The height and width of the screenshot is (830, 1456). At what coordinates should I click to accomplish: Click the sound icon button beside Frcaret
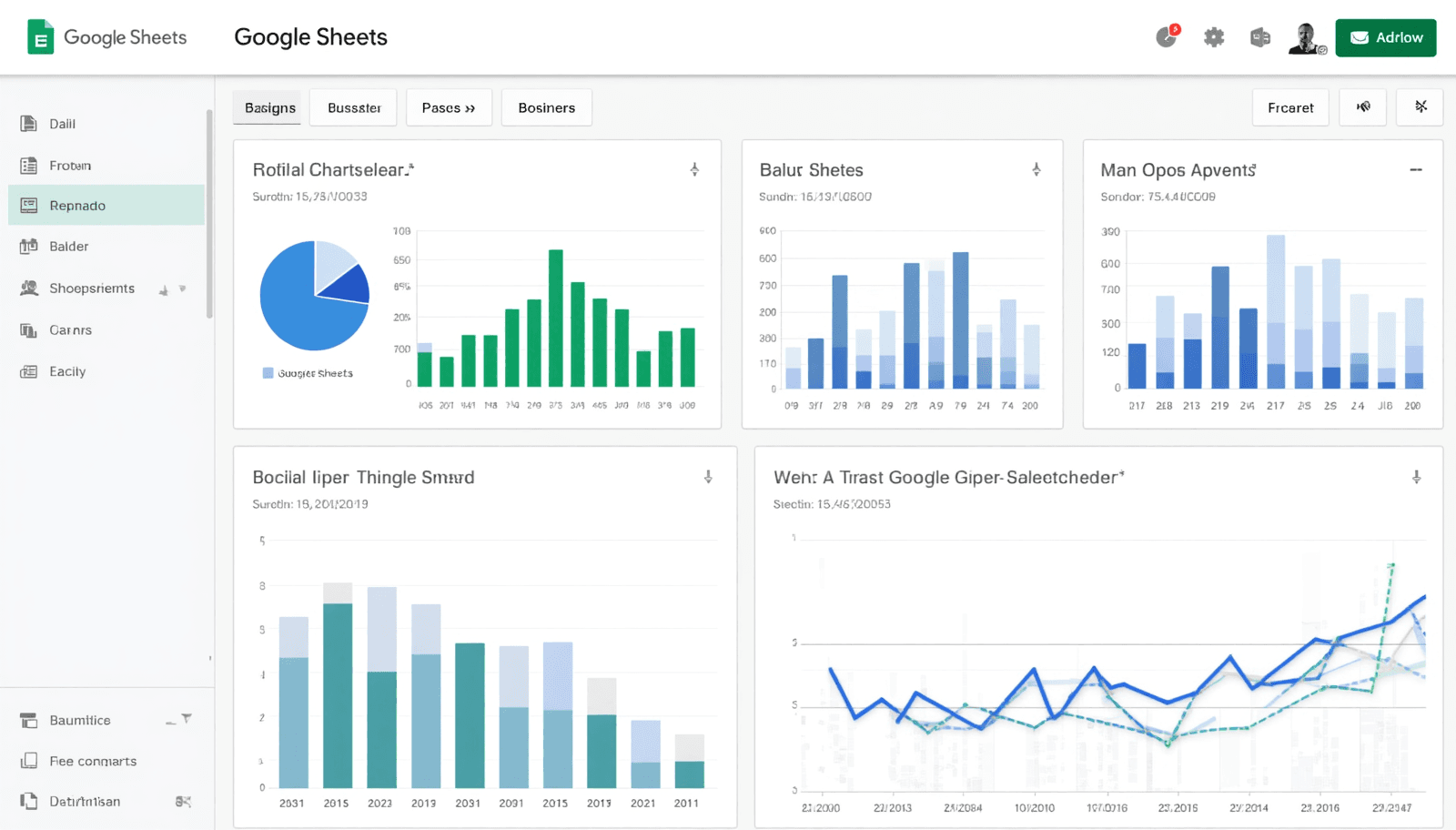coord(1363,107)
